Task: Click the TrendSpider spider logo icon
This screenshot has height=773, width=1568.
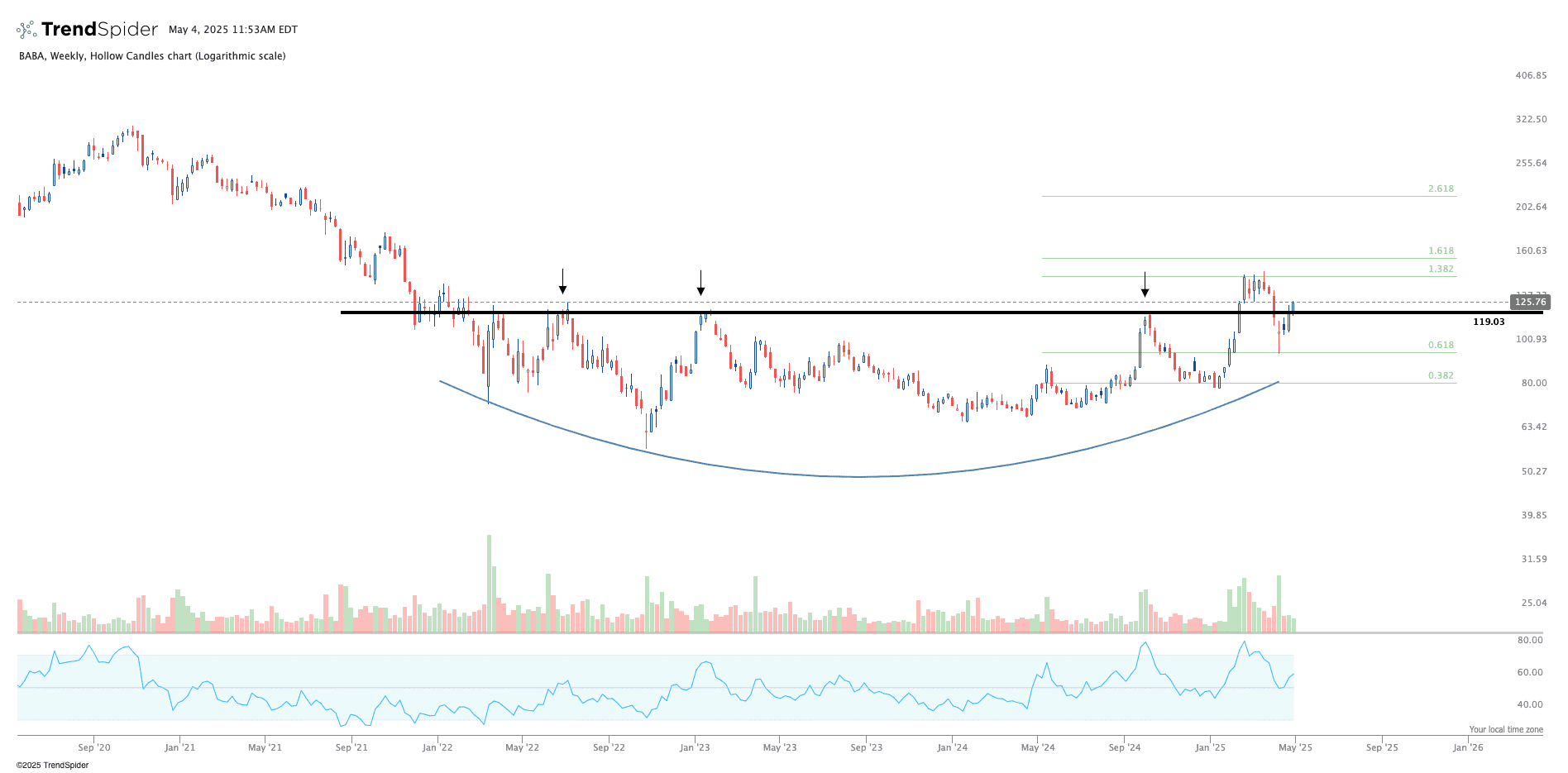Action: (26, 30)
